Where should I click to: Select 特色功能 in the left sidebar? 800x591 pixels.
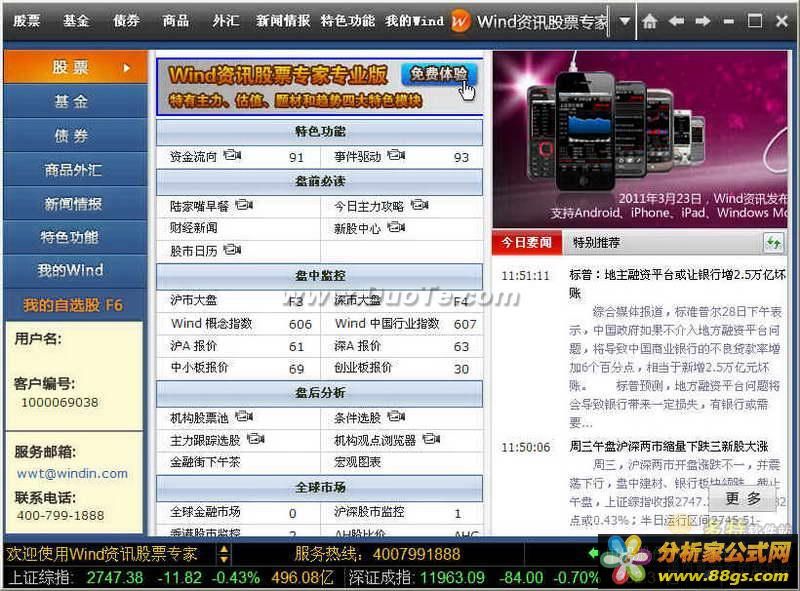(x=76, y=237)
